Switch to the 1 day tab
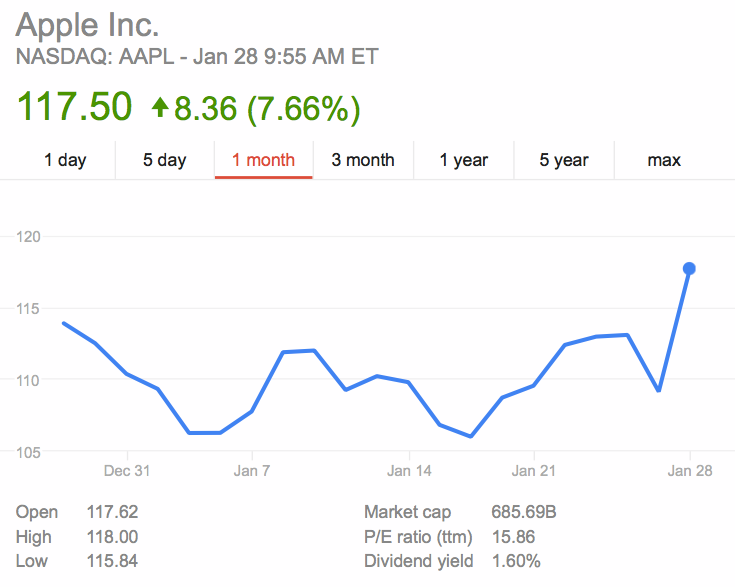735x587 pixels. [x=65, y=160]
